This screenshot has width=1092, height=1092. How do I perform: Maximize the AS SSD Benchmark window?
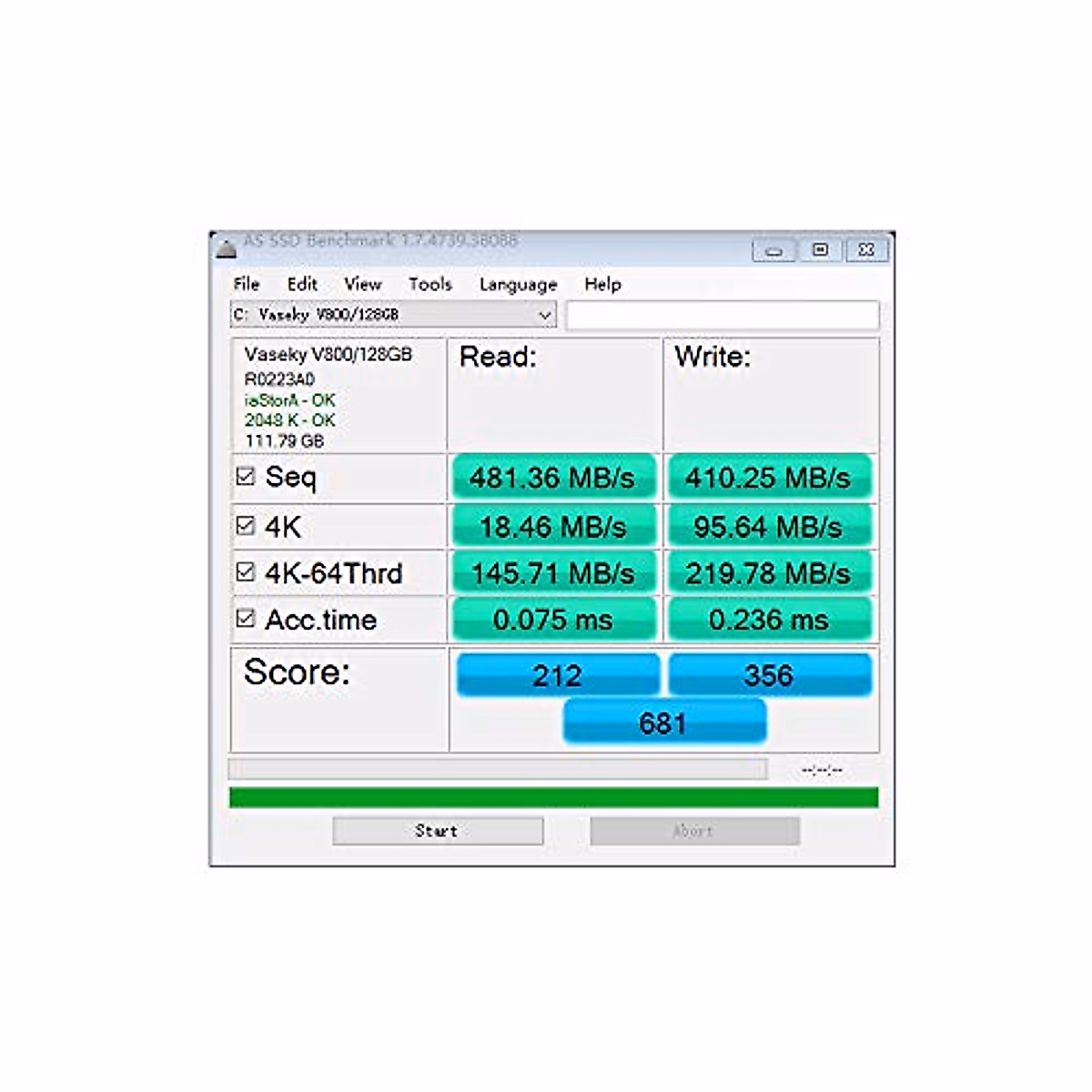point(821,249)
